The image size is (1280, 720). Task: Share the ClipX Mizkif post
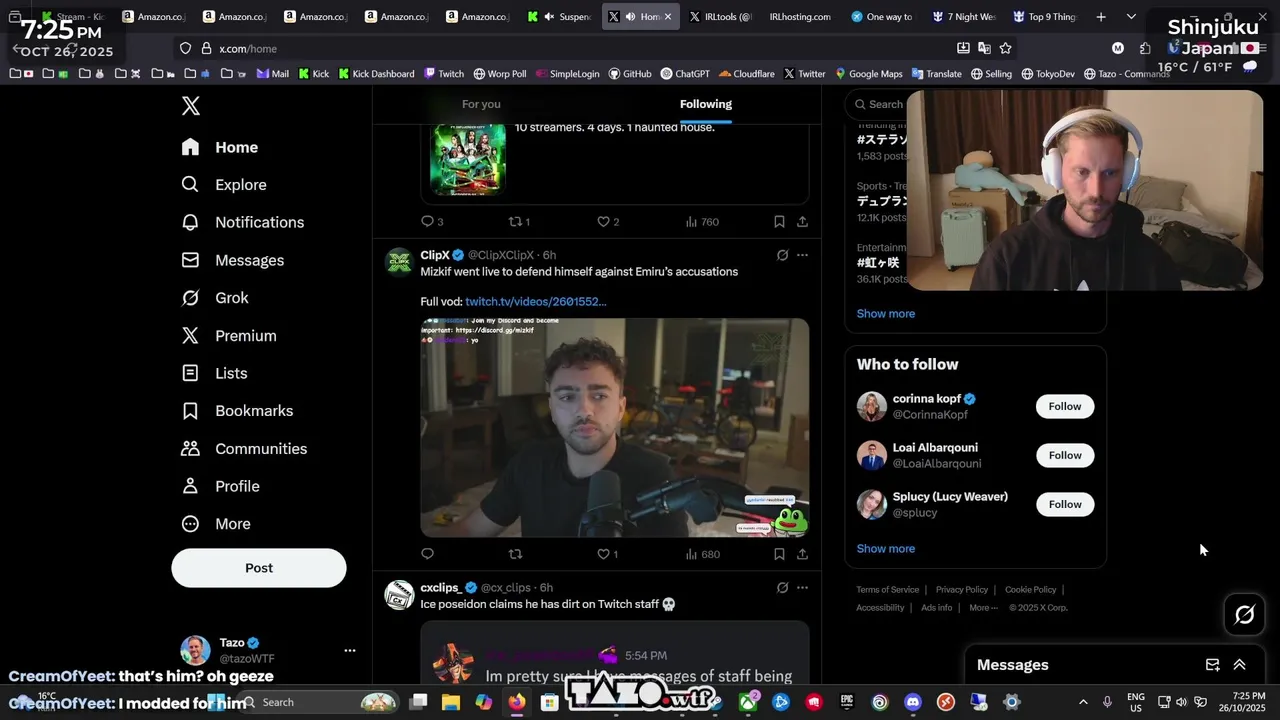pyautogui.click(x=802, y=553)
